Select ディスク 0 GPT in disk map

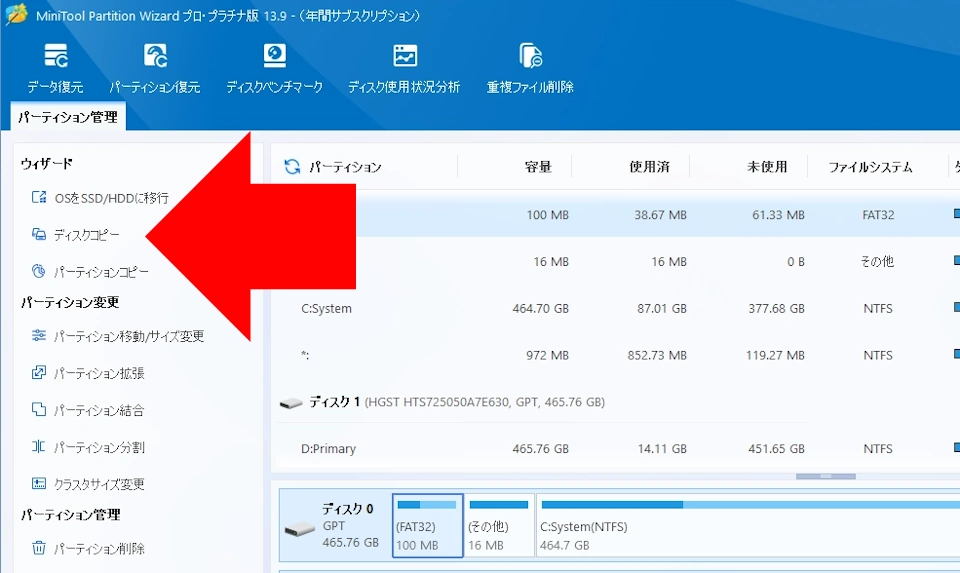336,526
